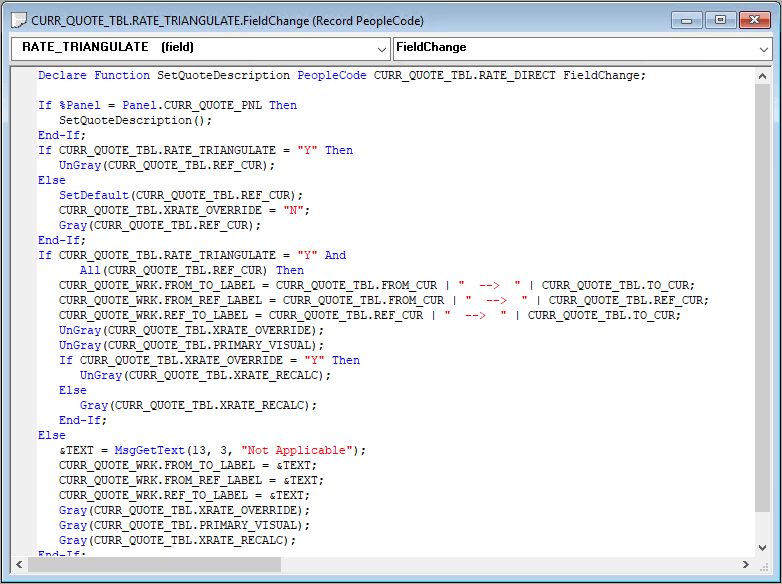Click the SetQuoteDescription(); call line
This screenshot has height=584, width=782.
(135, 120)
